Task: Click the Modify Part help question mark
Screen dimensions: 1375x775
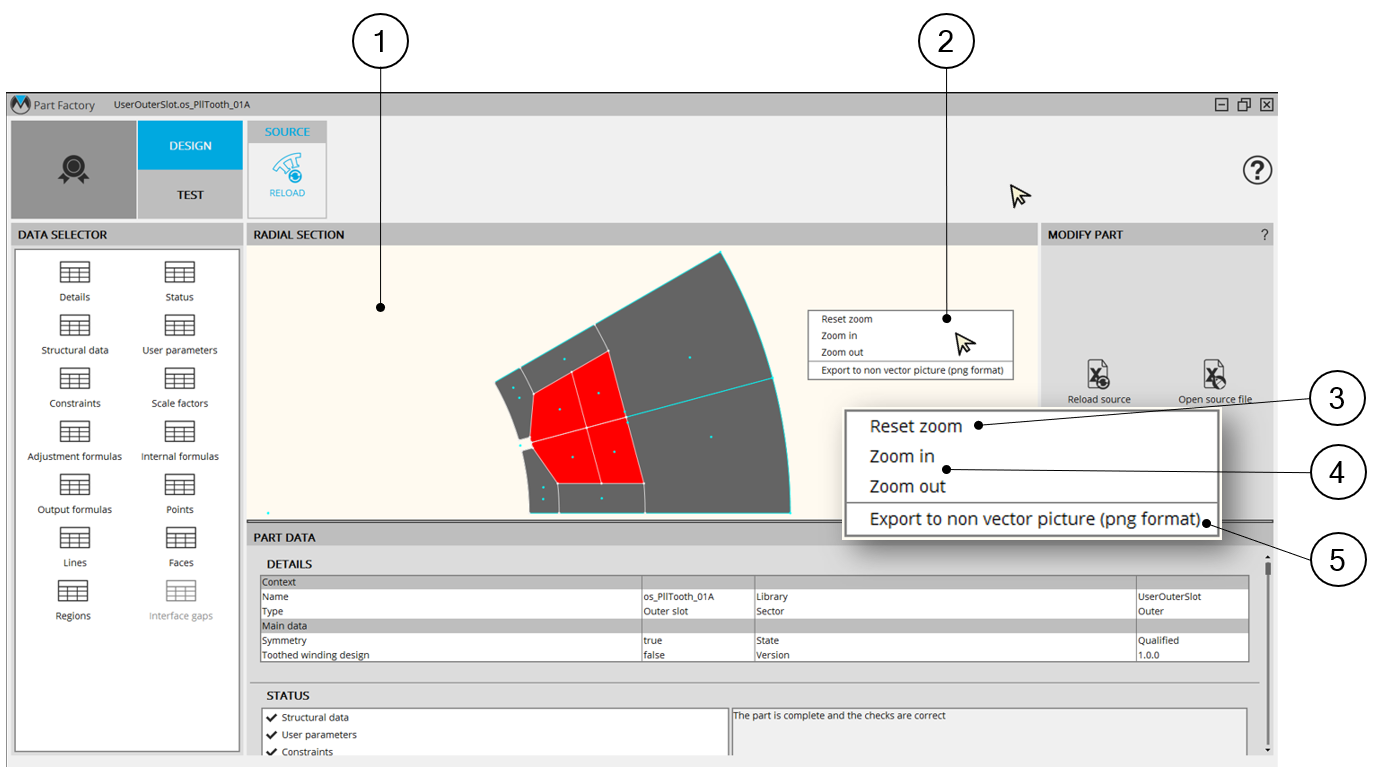Action: pos(1264,235)
